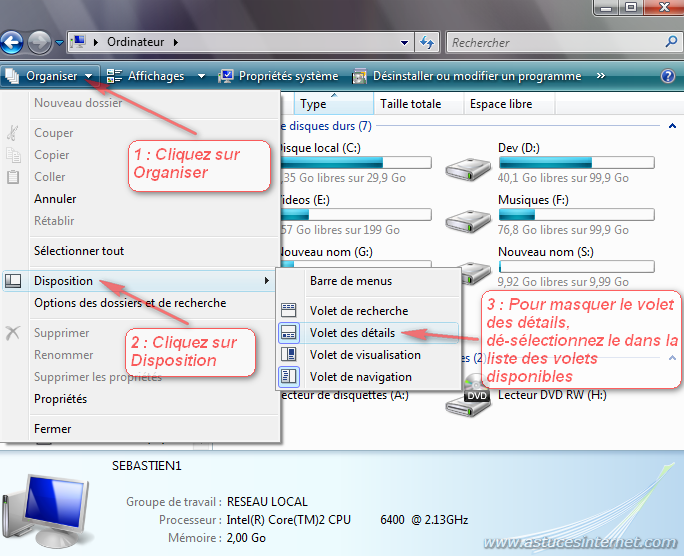Choose Rétablir in the Organiser menu
The height and width of the screenshot is (556, 684).
coord(54,221)
